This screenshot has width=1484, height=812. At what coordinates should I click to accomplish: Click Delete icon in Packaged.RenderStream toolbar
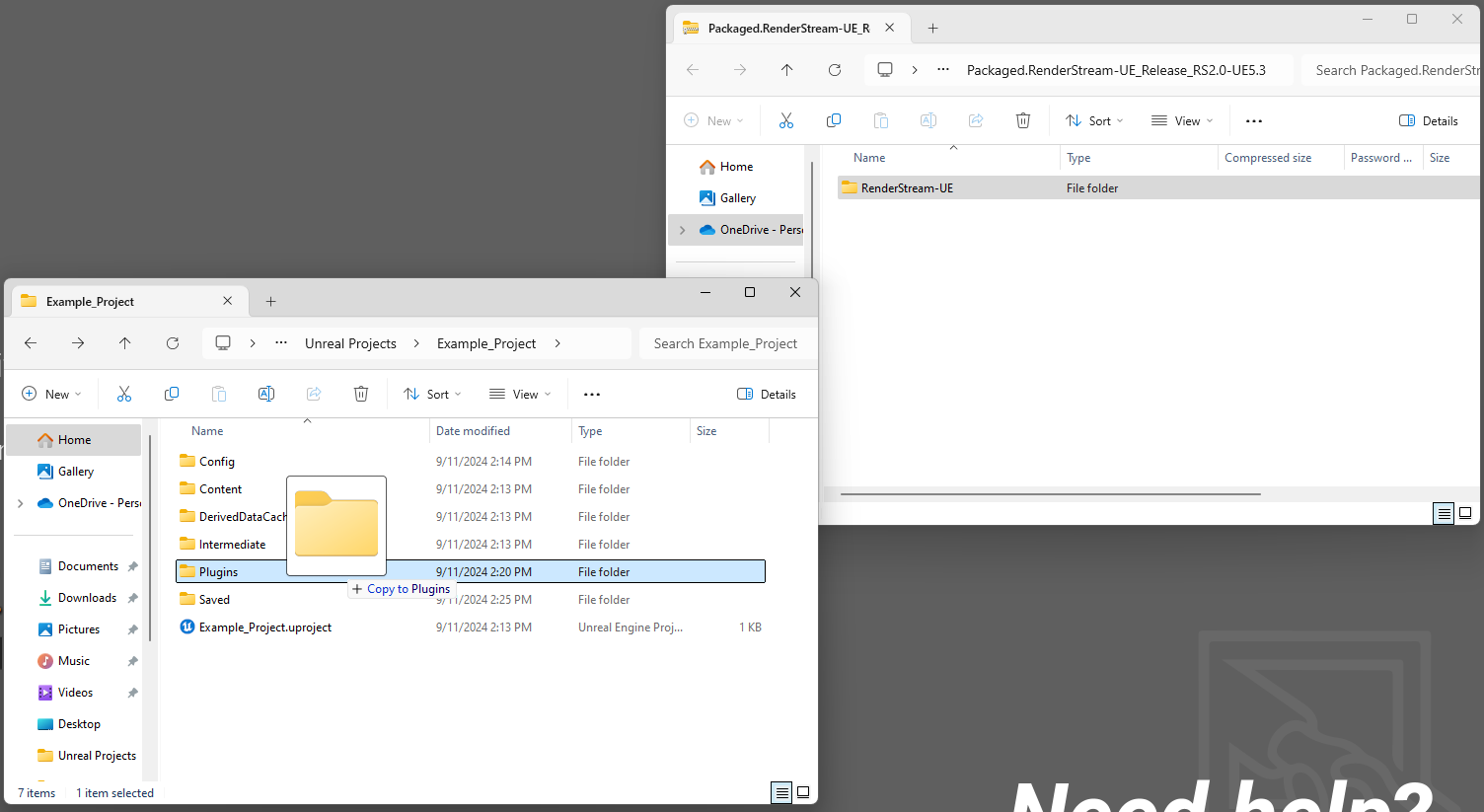[1023, 120]
